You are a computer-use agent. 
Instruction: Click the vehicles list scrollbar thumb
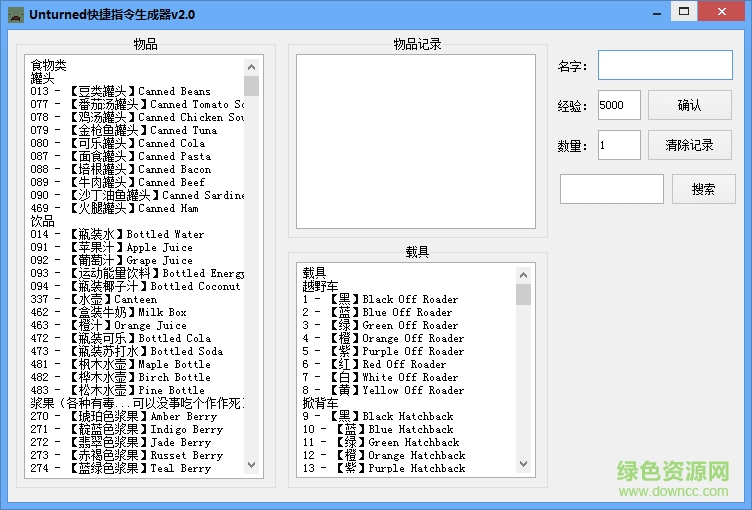[x=523, y=295]
